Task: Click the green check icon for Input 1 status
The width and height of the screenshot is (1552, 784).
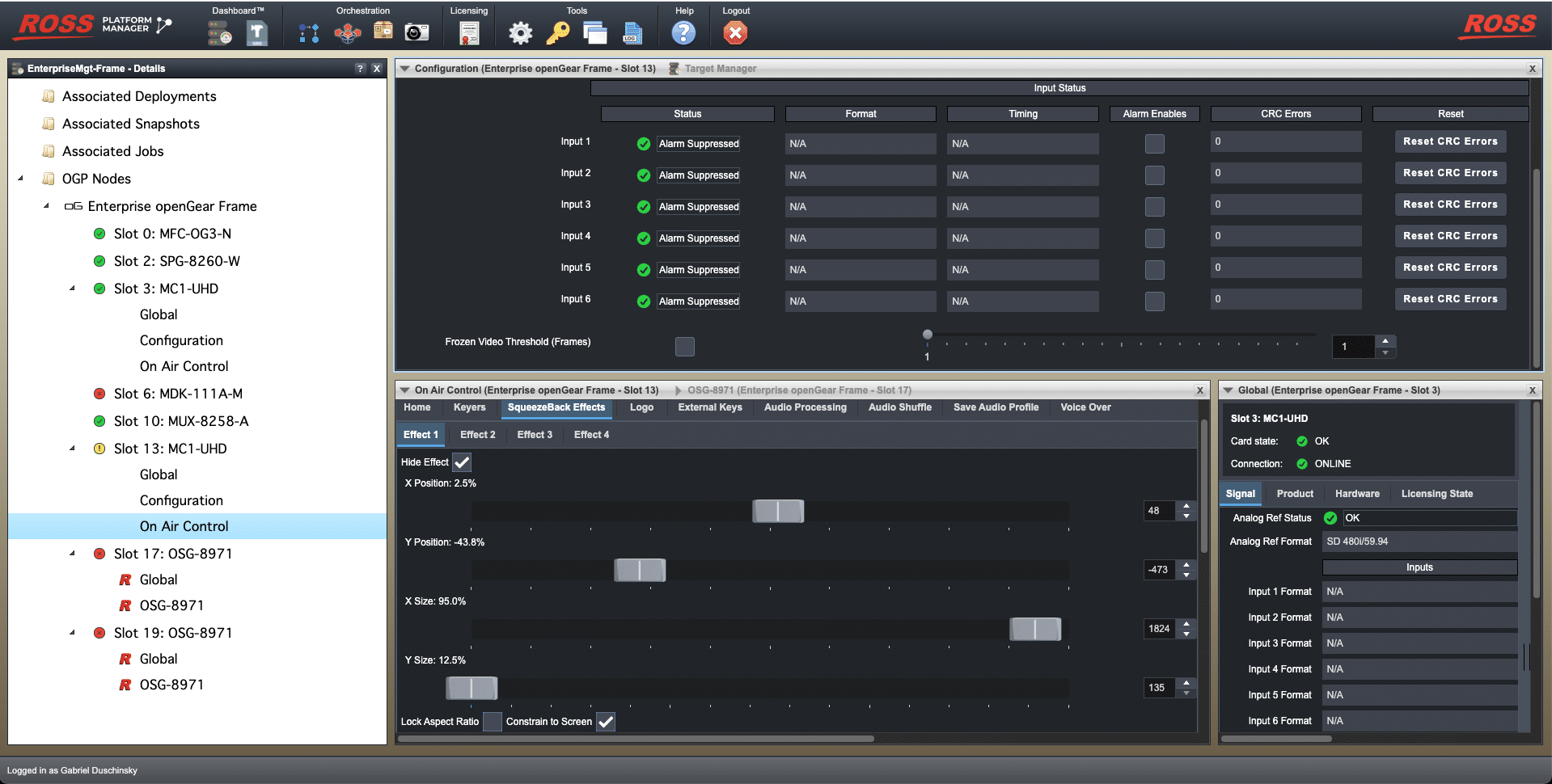Action: (644, 144)
